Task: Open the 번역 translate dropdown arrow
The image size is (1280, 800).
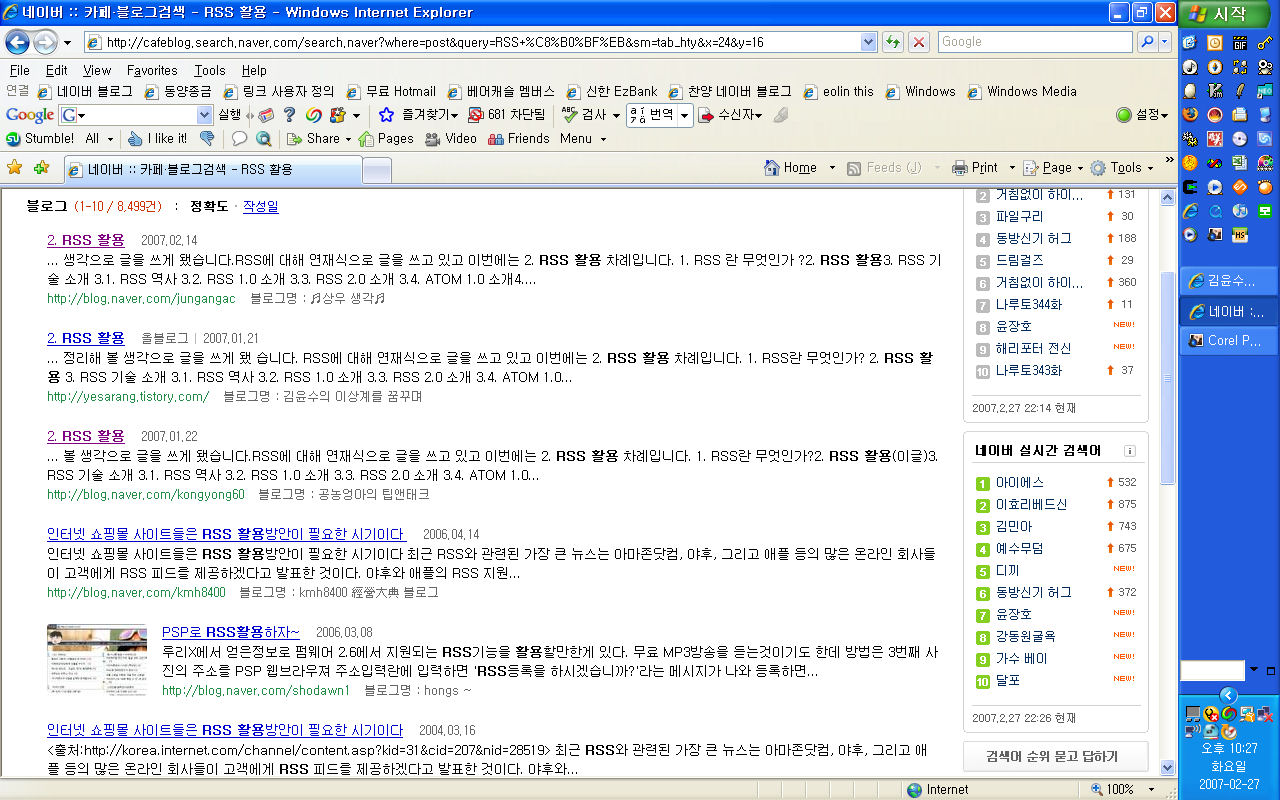Action: coord(685,115)
